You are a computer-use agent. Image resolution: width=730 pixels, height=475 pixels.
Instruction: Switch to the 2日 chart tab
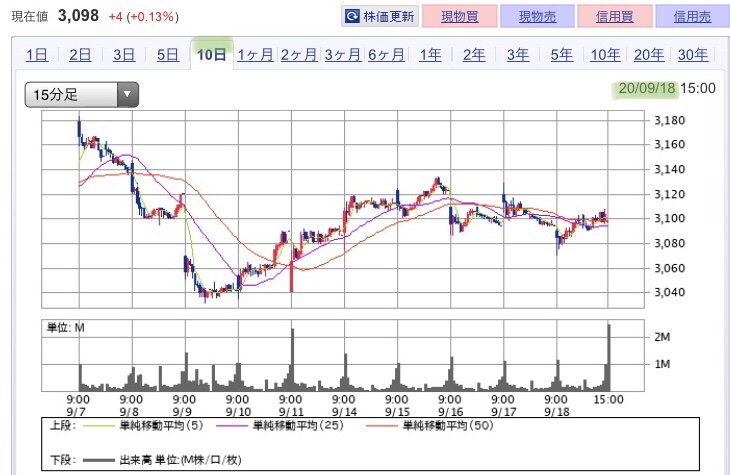click(80, 54)
